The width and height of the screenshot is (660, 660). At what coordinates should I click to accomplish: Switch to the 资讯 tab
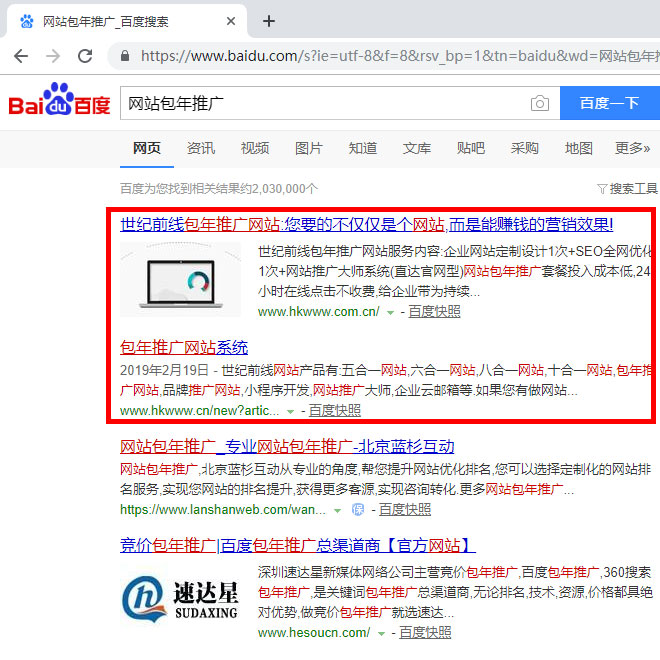[x=201, y=148]
